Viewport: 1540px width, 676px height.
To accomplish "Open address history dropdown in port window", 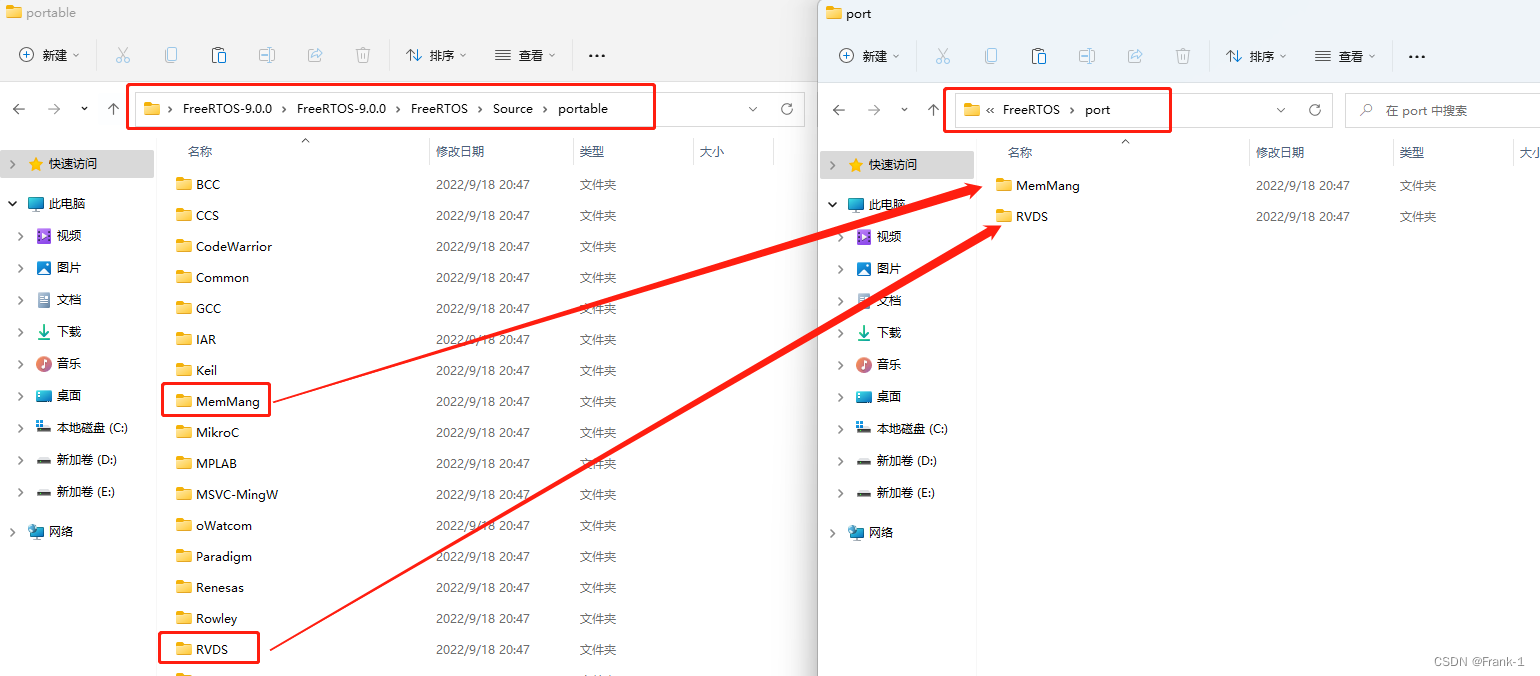I will [1281, 110].
